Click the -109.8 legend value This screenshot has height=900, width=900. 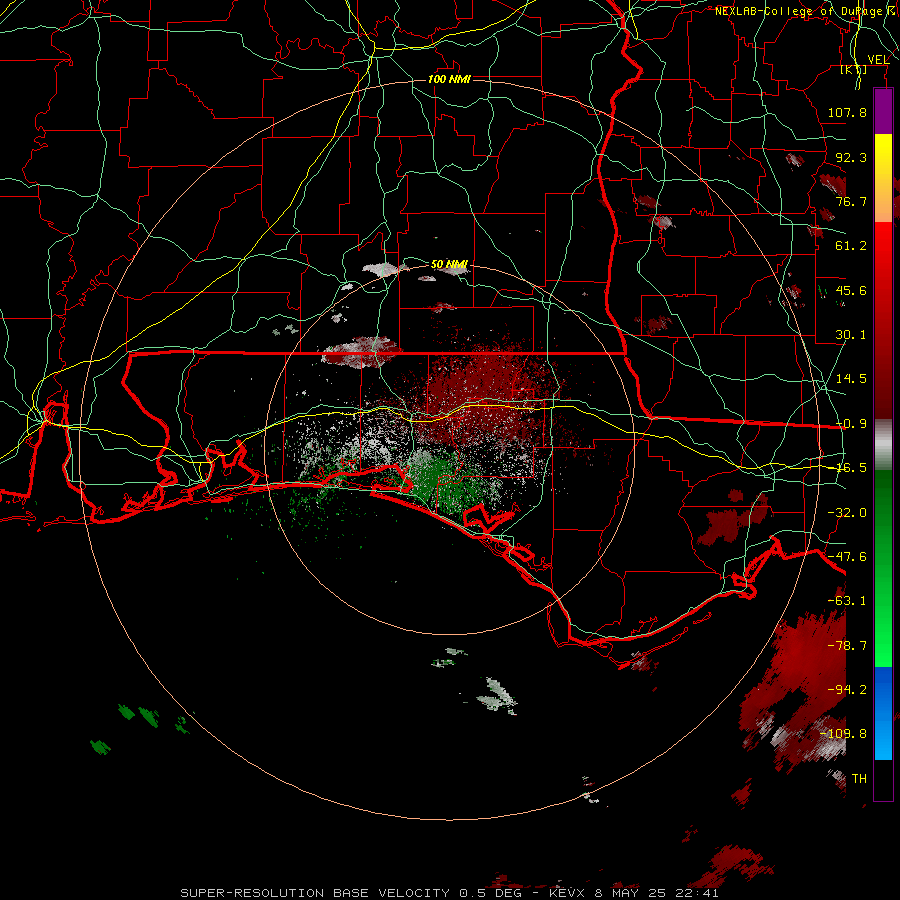tap(844, 734)
